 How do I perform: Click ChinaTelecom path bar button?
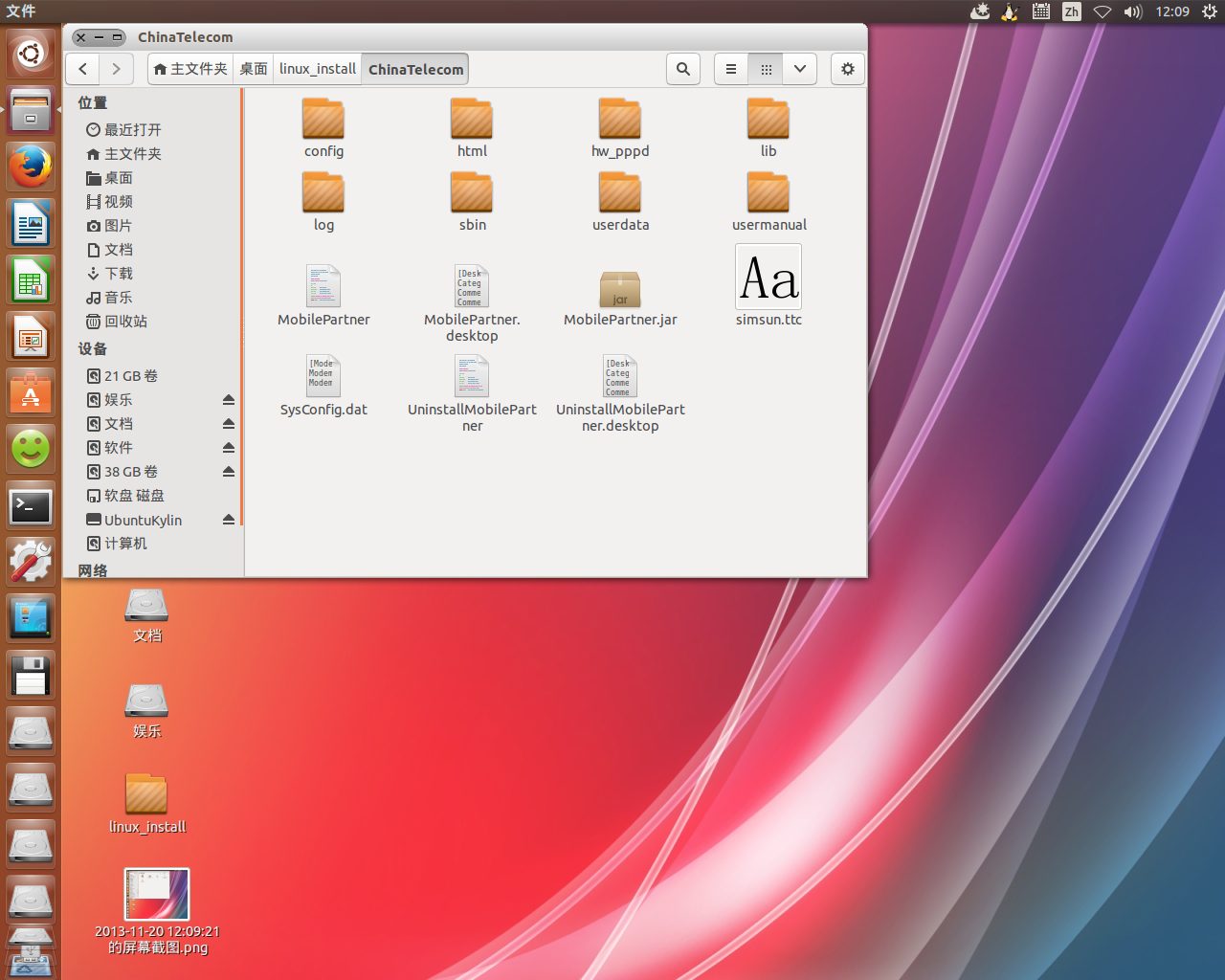415,69
